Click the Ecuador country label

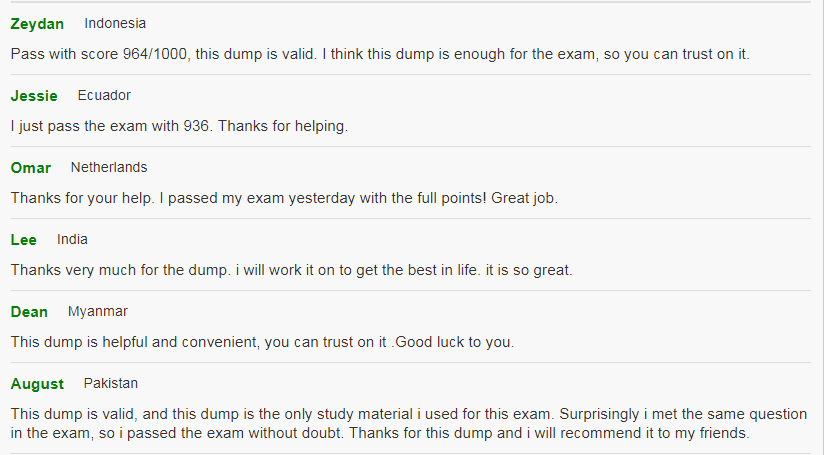pyautogui.click(x=104, y=95)
